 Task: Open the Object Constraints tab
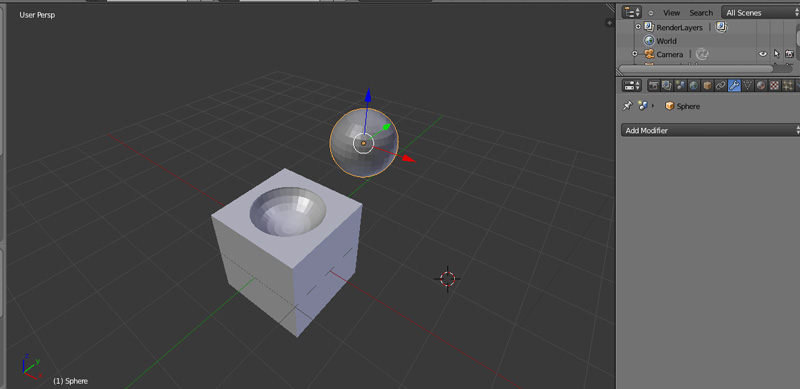720,85
